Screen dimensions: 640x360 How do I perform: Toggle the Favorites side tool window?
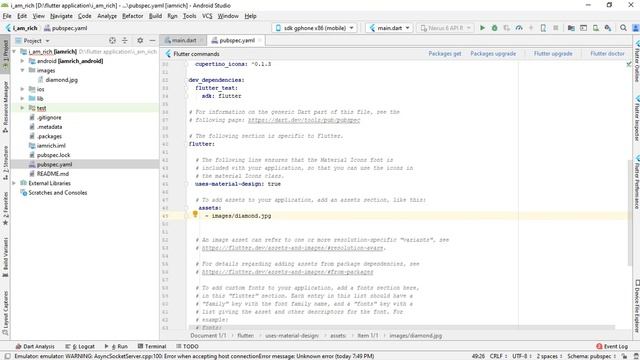[5, 208]
